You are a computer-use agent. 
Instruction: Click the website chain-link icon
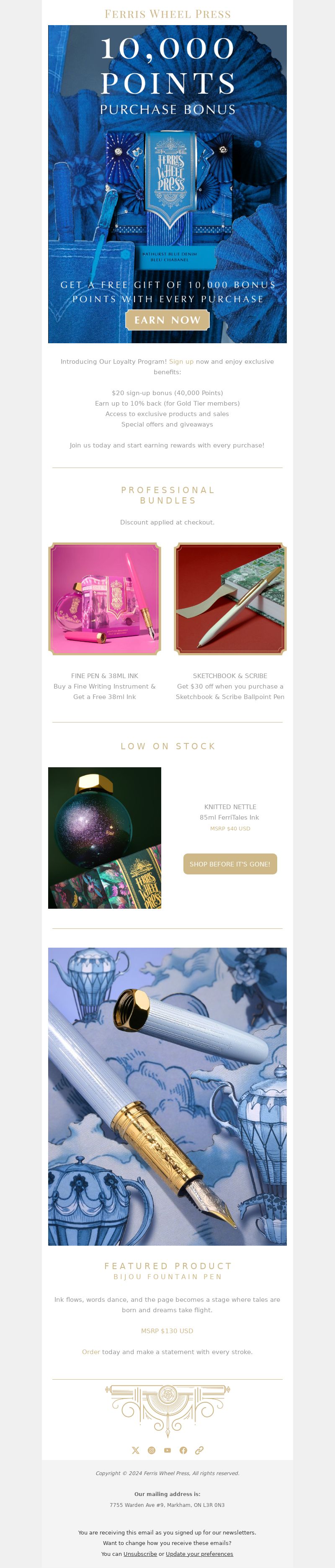199,1450
